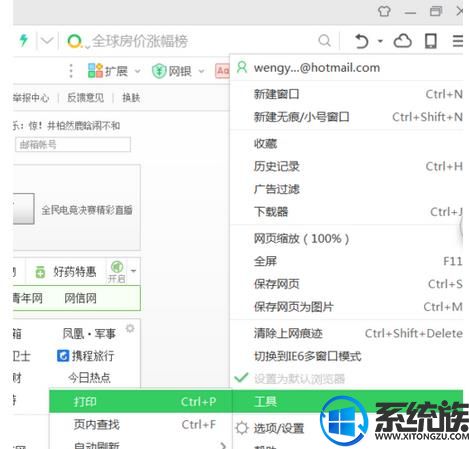Image resolution: width=469 pixels, height=449 pixels.
Task: Select 新建无痕/小号窗口 menu item
Action: 347,117
